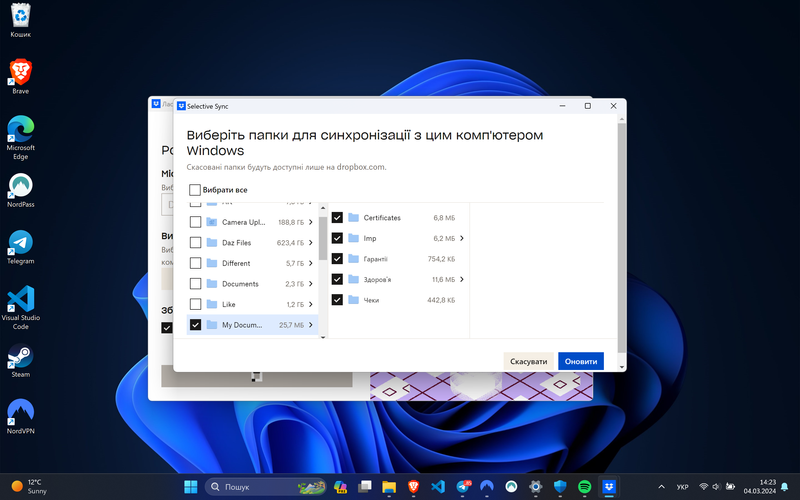Viewport: 800px width, 500px height.
Task: Check the Вибрати все checkbox
Action: click(x=195, y=190)
